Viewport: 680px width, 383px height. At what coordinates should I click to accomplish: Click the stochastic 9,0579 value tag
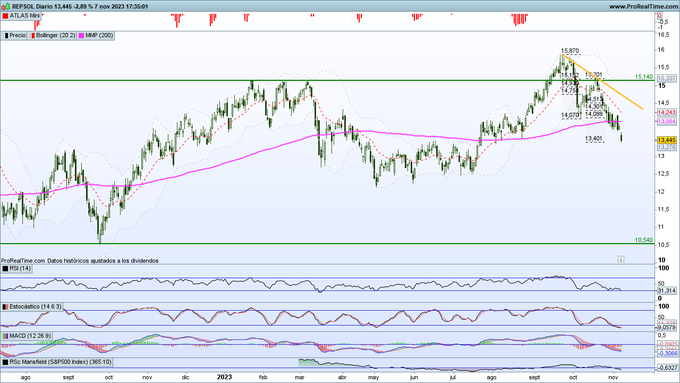coord(667,327)
